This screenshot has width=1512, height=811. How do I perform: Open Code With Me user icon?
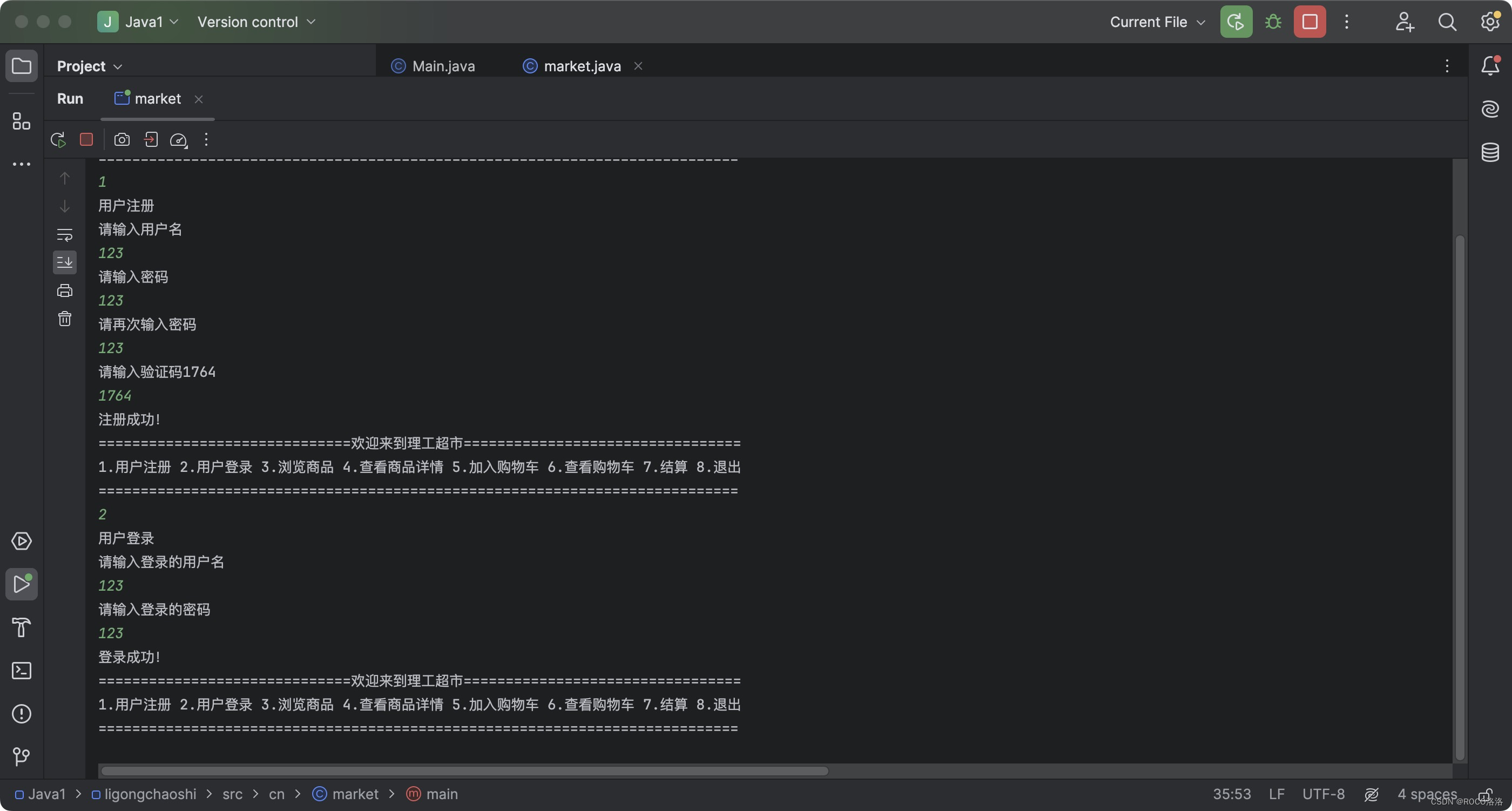pos(1404,22)
